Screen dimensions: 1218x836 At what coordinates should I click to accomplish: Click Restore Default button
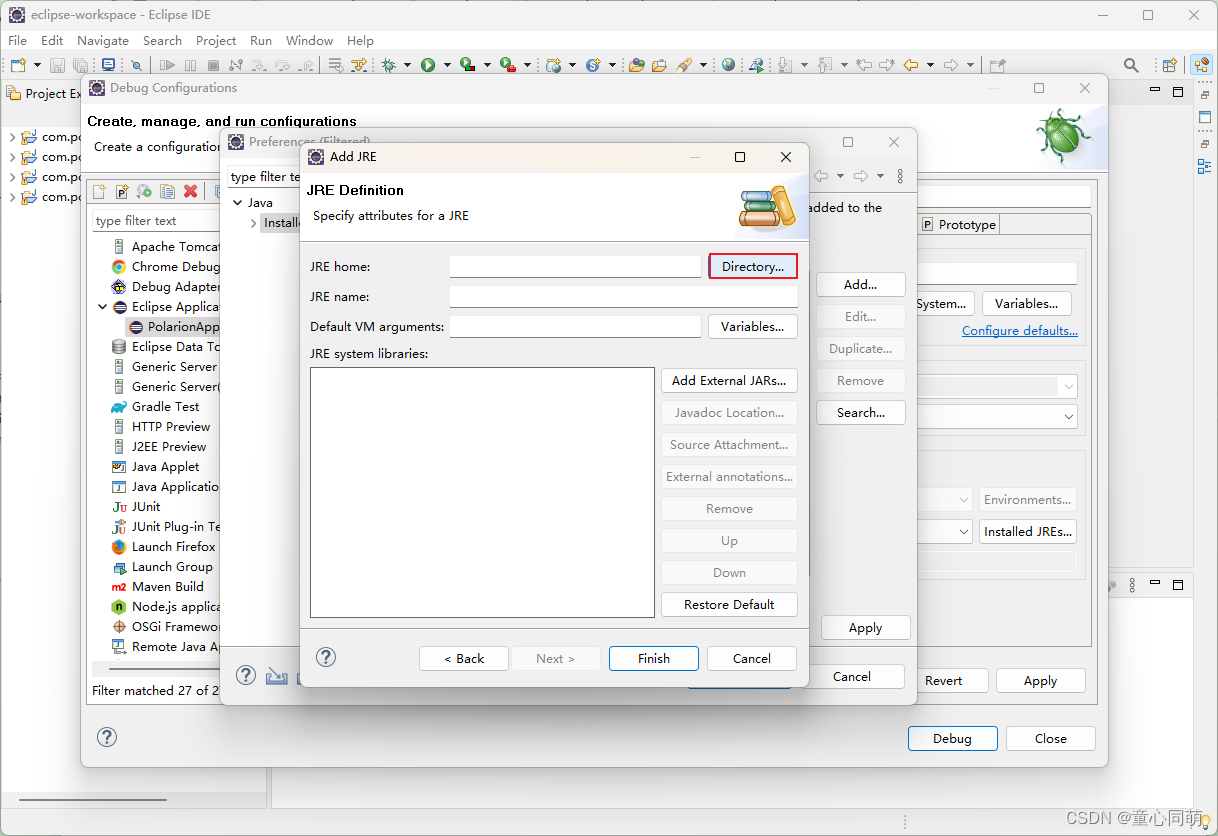coord(729,604)
